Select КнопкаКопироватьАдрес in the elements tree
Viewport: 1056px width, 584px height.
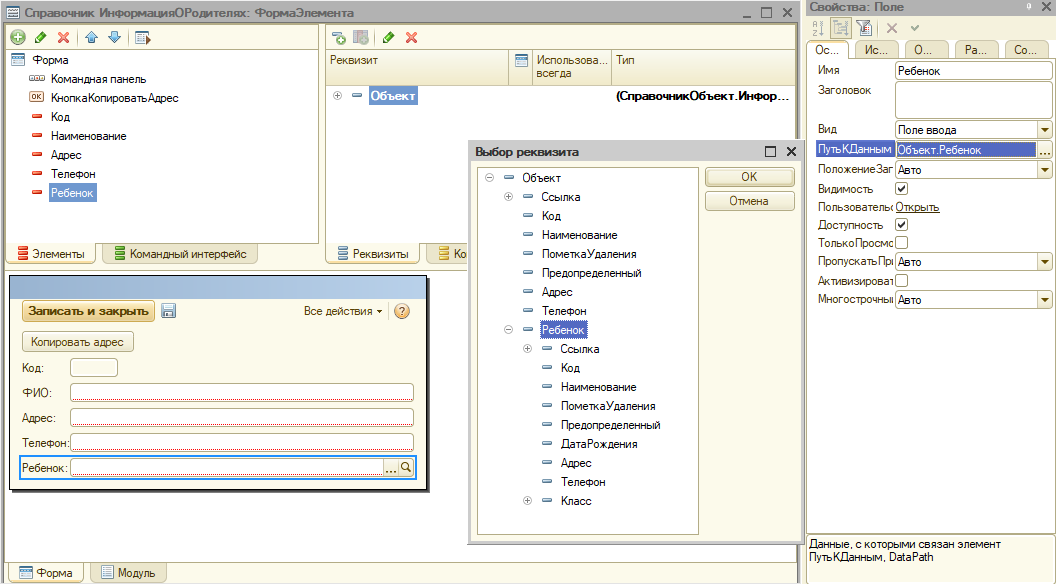[114, 98]
